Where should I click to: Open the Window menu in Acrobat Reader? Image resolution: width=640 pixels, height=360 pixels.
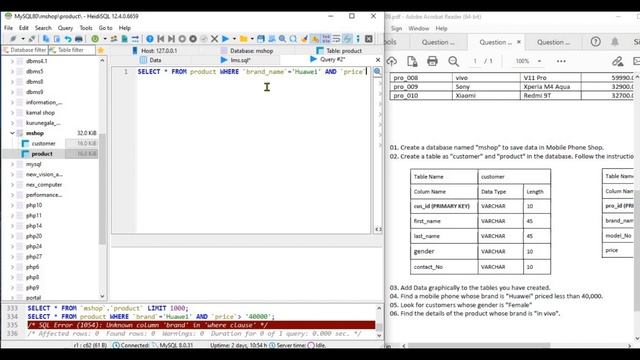click(418, 28)
